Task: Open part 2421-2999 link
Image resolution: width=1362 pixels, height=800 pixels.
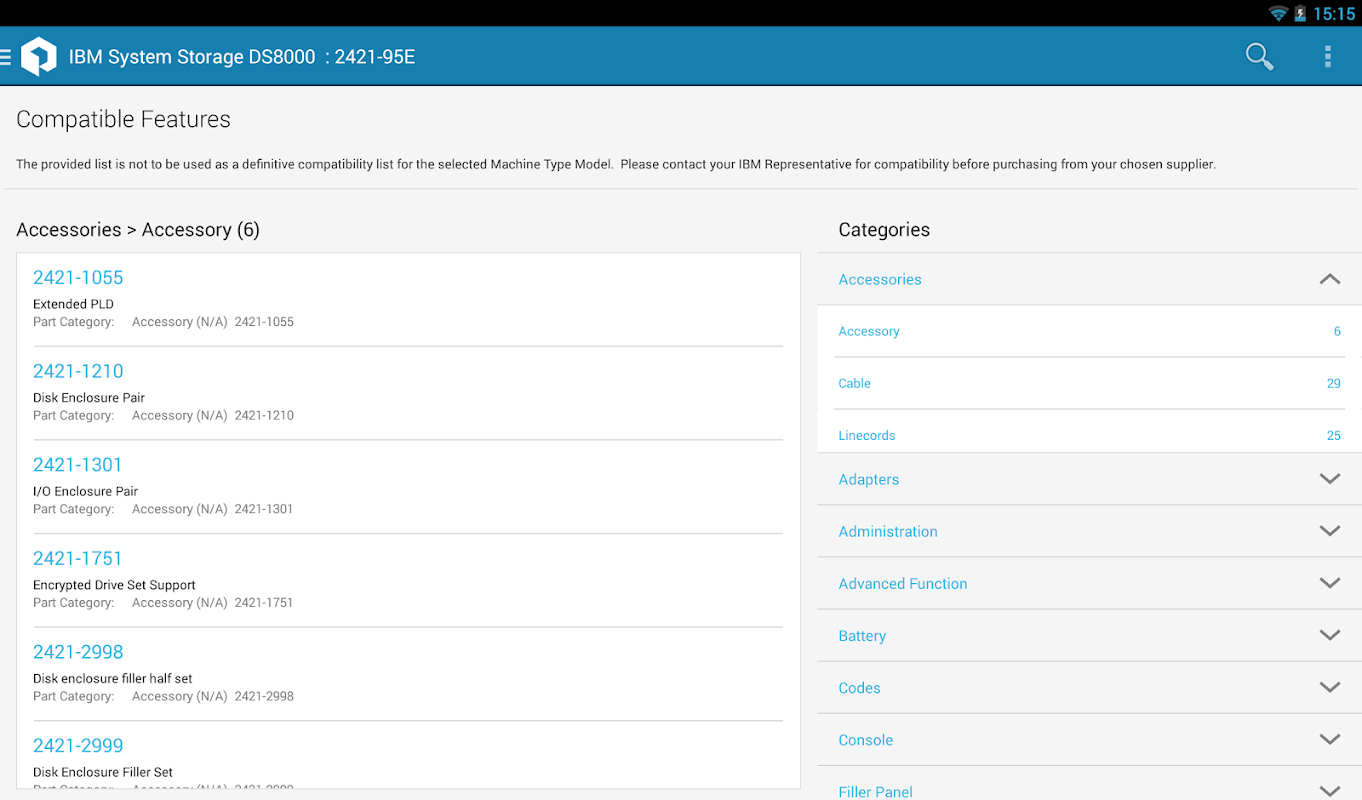Action: [78, 746]
